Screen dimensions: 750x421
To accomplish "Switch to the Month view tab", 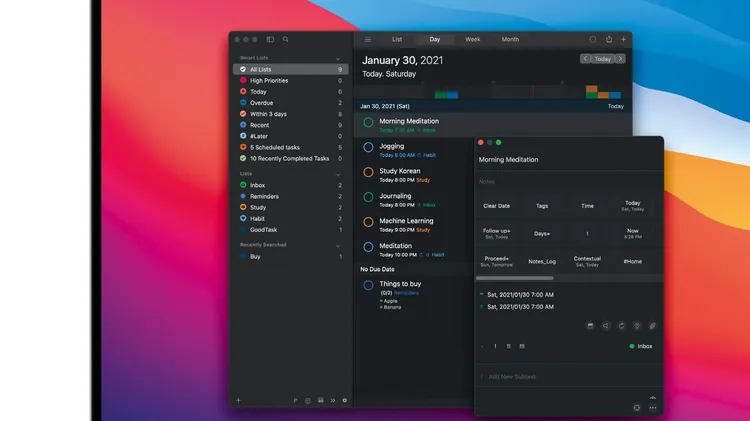I will click(x=510, y=39).
